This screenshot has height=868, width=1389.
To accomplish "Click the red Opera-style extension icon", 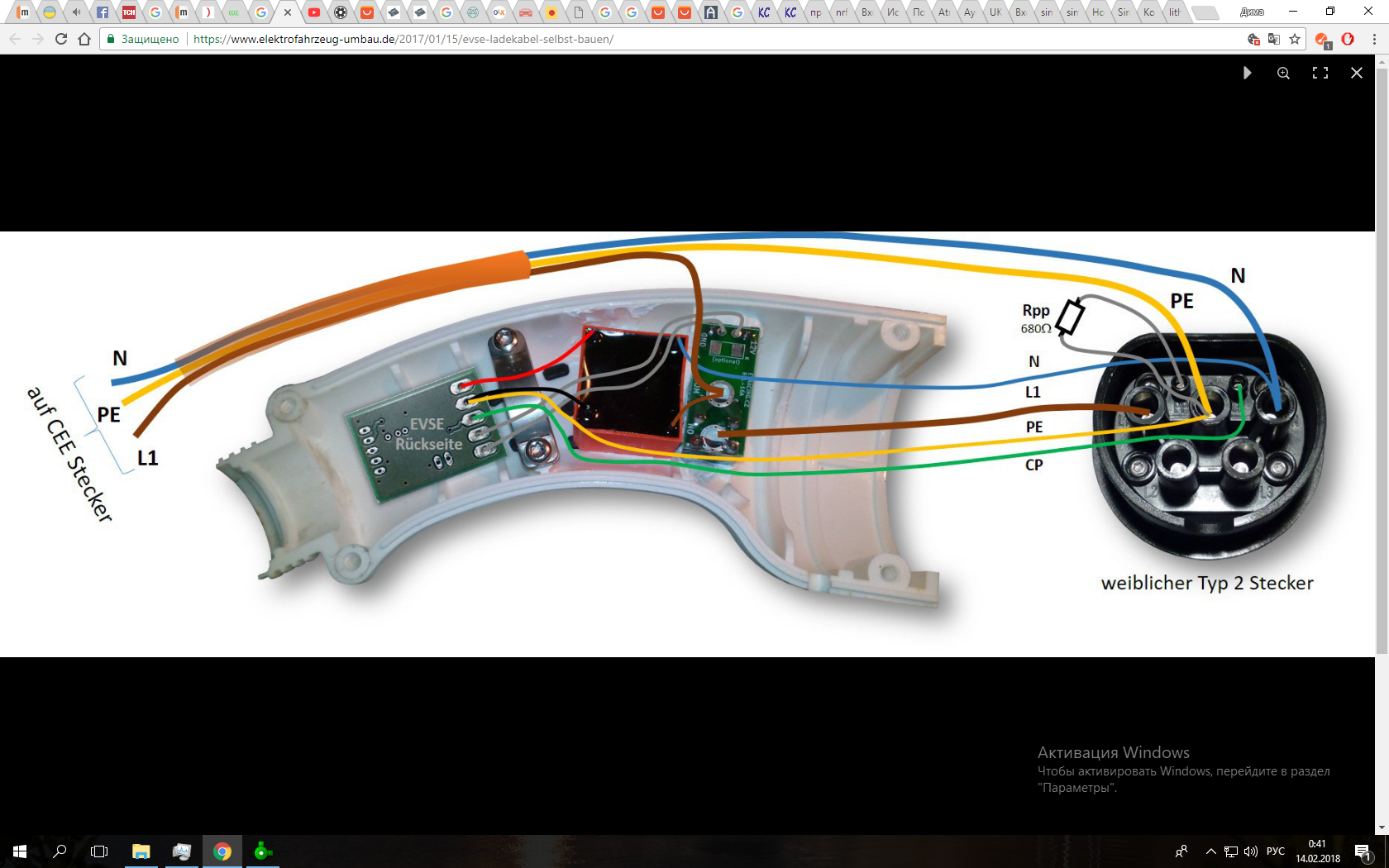I will click(1348, 39).
